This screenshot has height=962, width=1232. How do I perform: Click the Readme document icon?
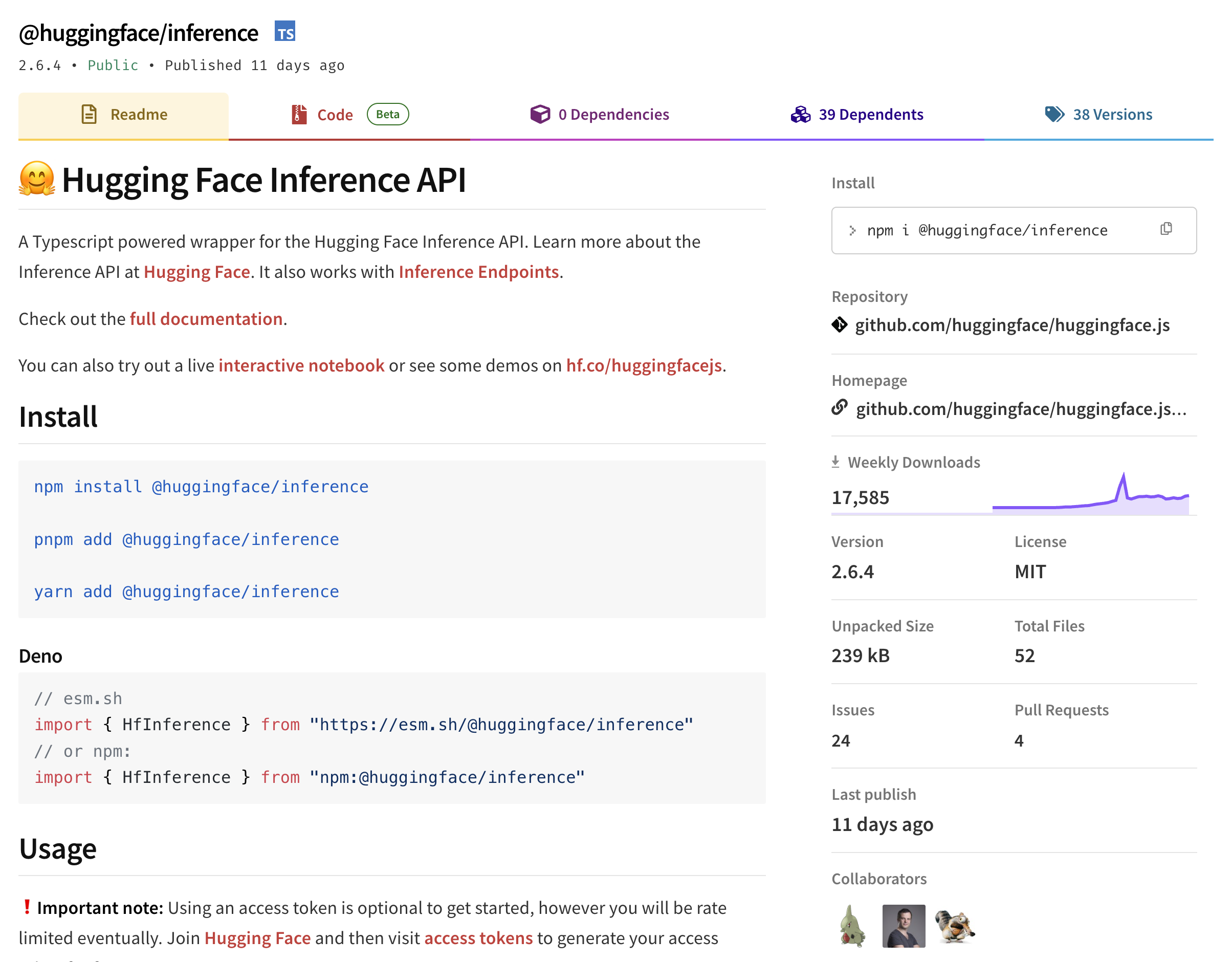click(x=89, y=115)
